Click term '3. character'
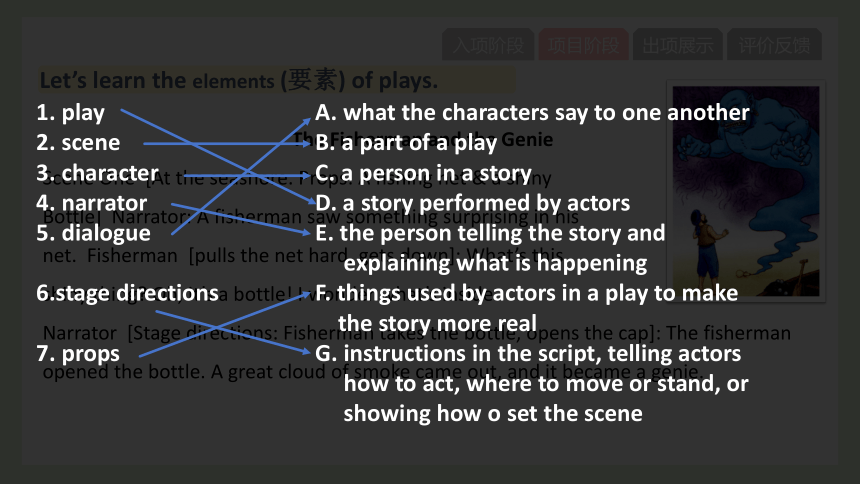 pos(97,173)
